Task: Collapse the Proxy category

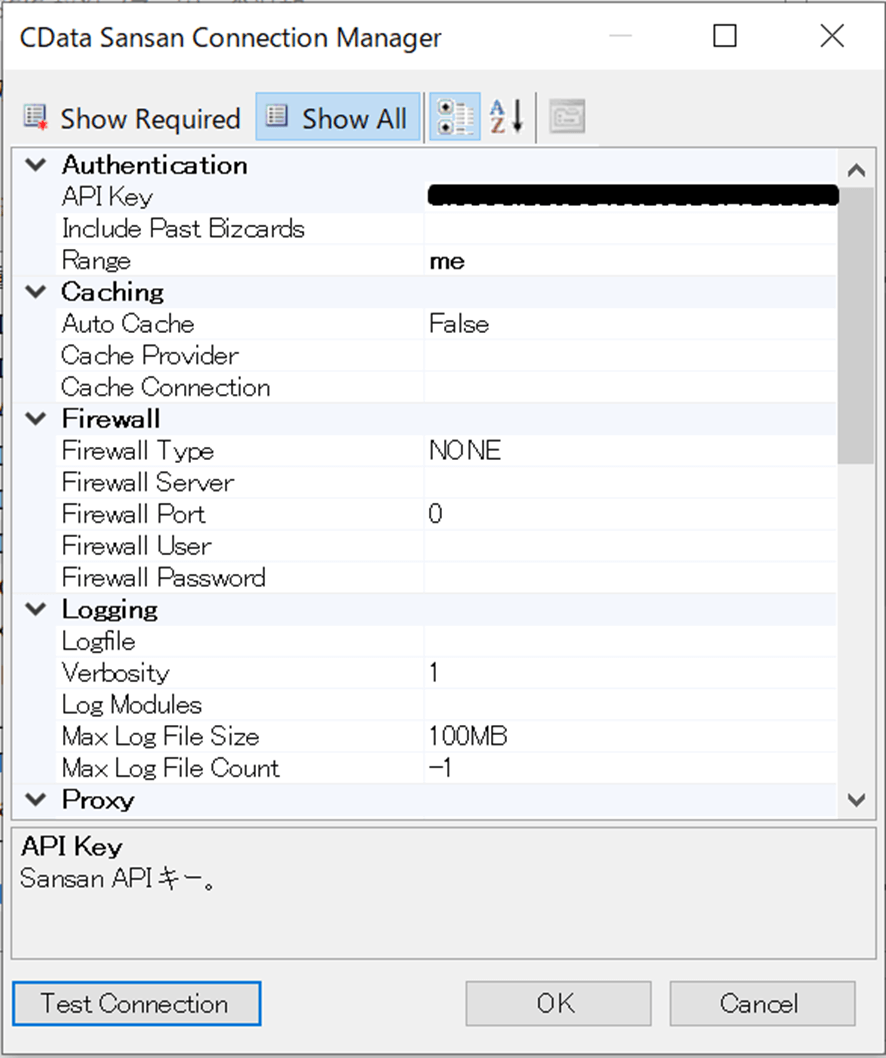Action: 36,800
